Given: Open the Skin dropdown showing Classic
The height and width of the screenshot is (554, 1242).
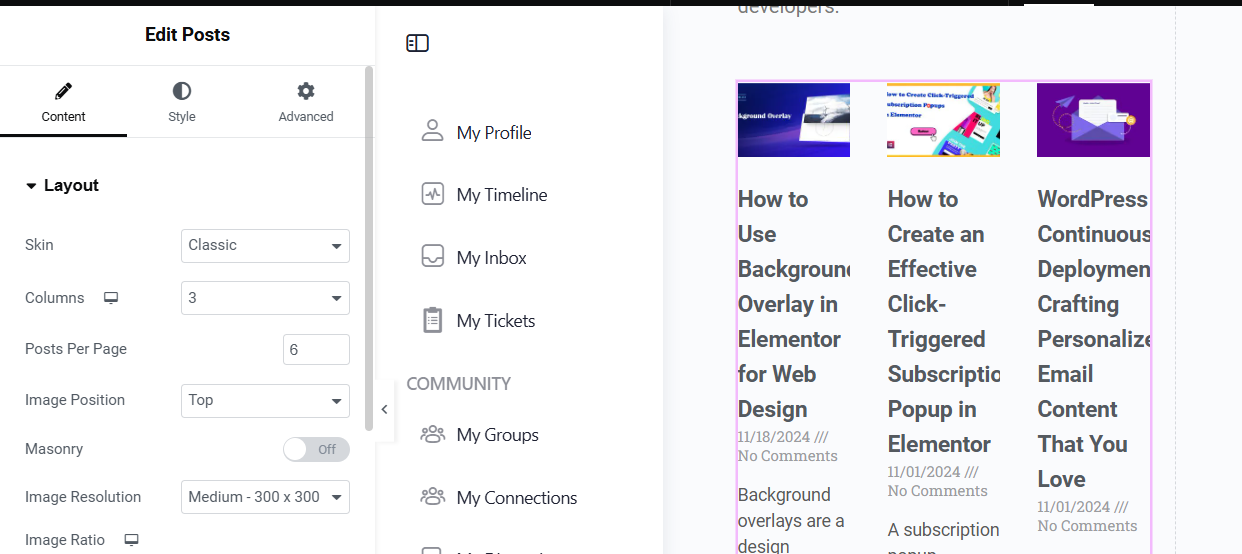Looking at the screenshot, I should pyautogui.click(x=265, y=245).
